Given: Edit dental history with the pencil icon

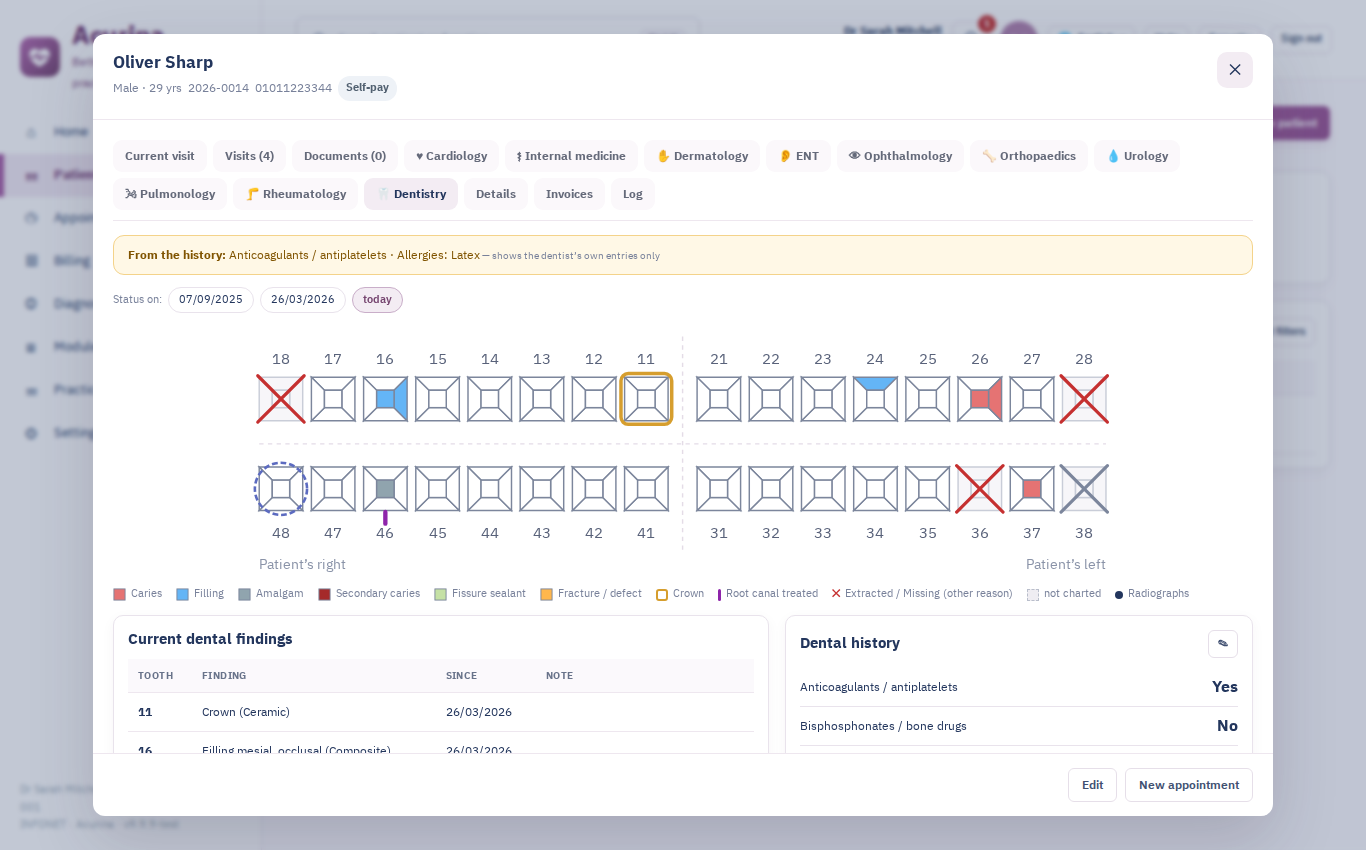Looking at the screenshot, I should pos(1223,644).
